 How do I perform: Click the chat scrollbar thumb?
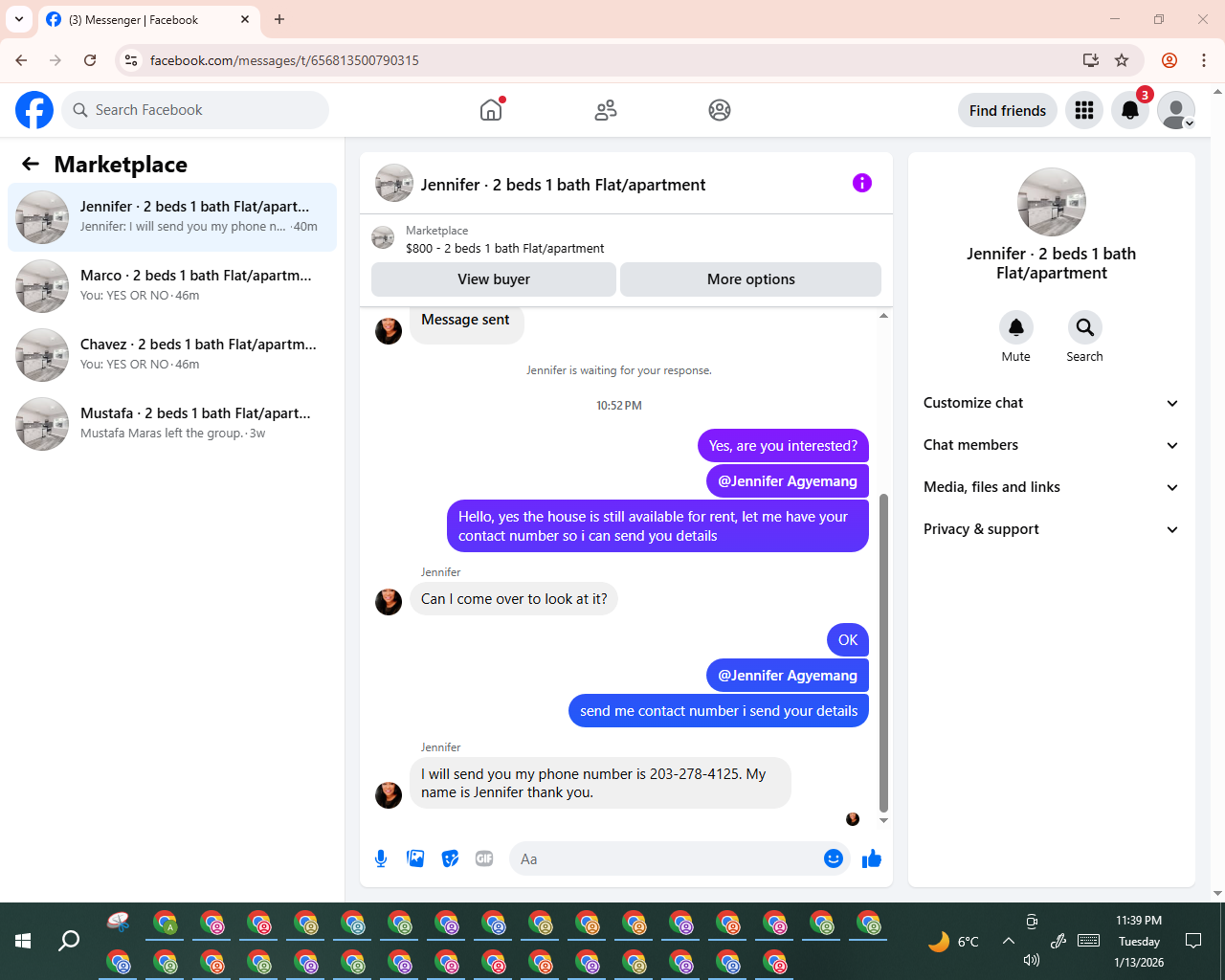point(883,653)
